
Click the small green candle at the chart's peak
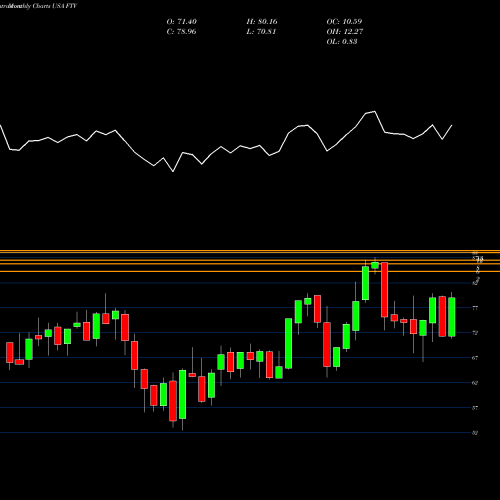point(375,265)
